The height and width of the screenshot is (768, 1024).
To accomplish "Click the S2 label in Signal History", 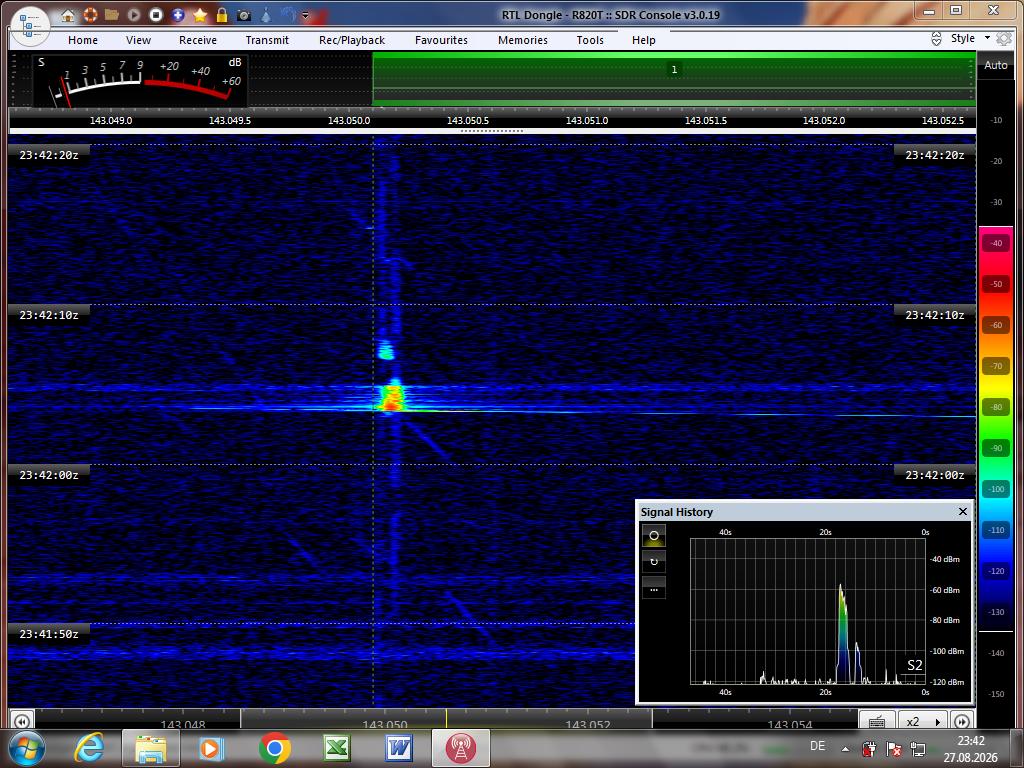I will click(914, 665).
